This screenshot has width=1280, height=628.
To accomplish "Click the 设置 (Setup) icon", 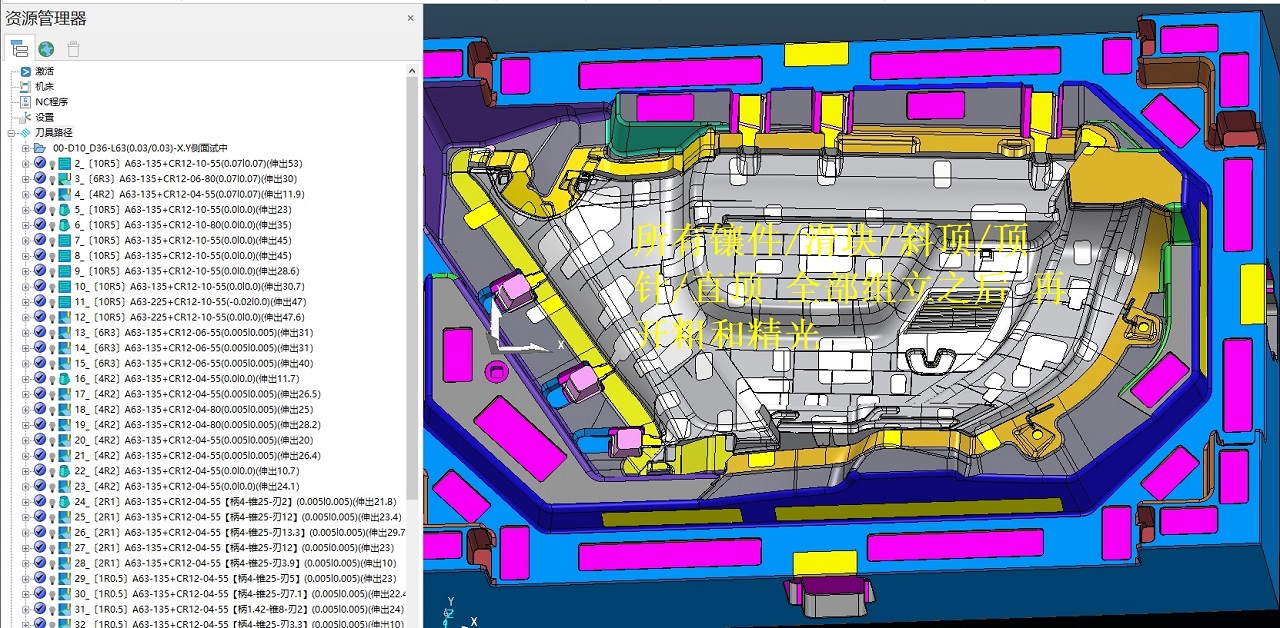I will (x=26, y=117).
